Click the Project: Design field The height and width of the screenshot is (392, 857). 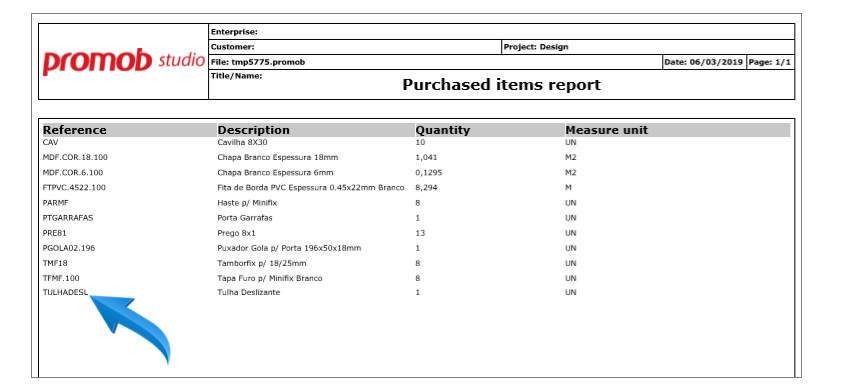(648, 47)
